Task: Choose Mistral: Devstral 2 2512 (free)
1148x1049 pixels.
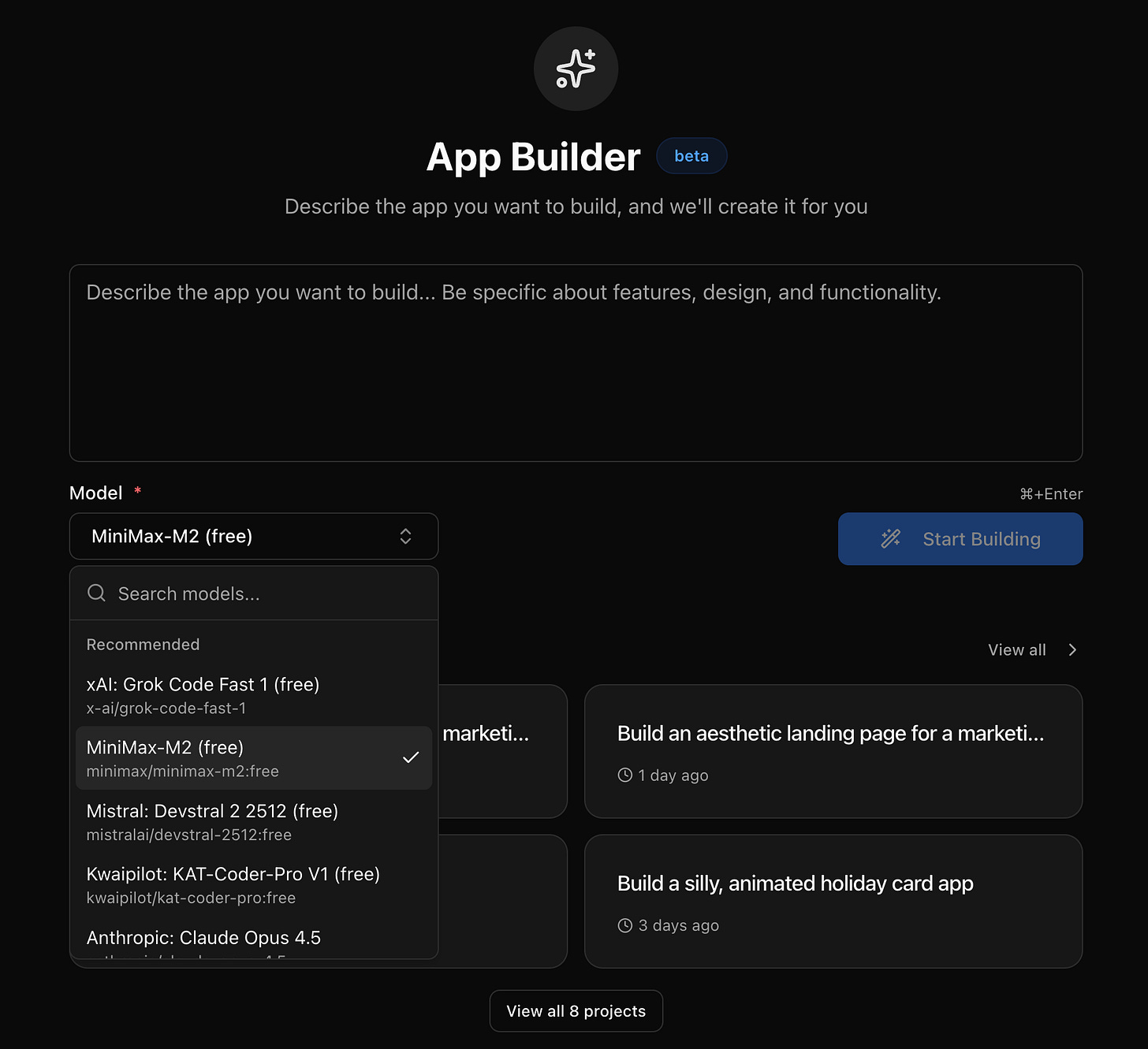Action: pyautogui.click(x=254, y=822)
